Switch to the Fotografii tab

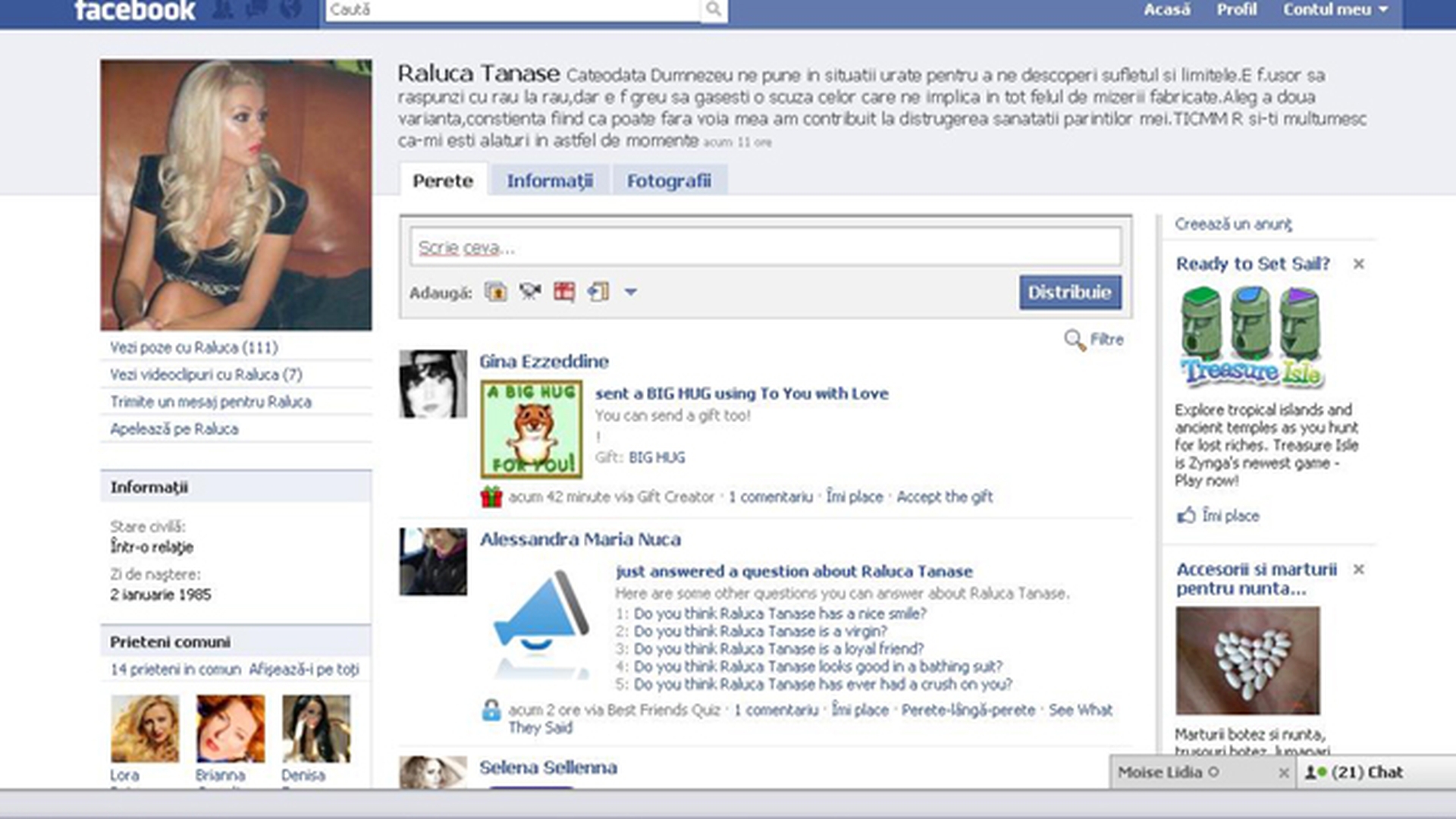(x=669, y=180)
